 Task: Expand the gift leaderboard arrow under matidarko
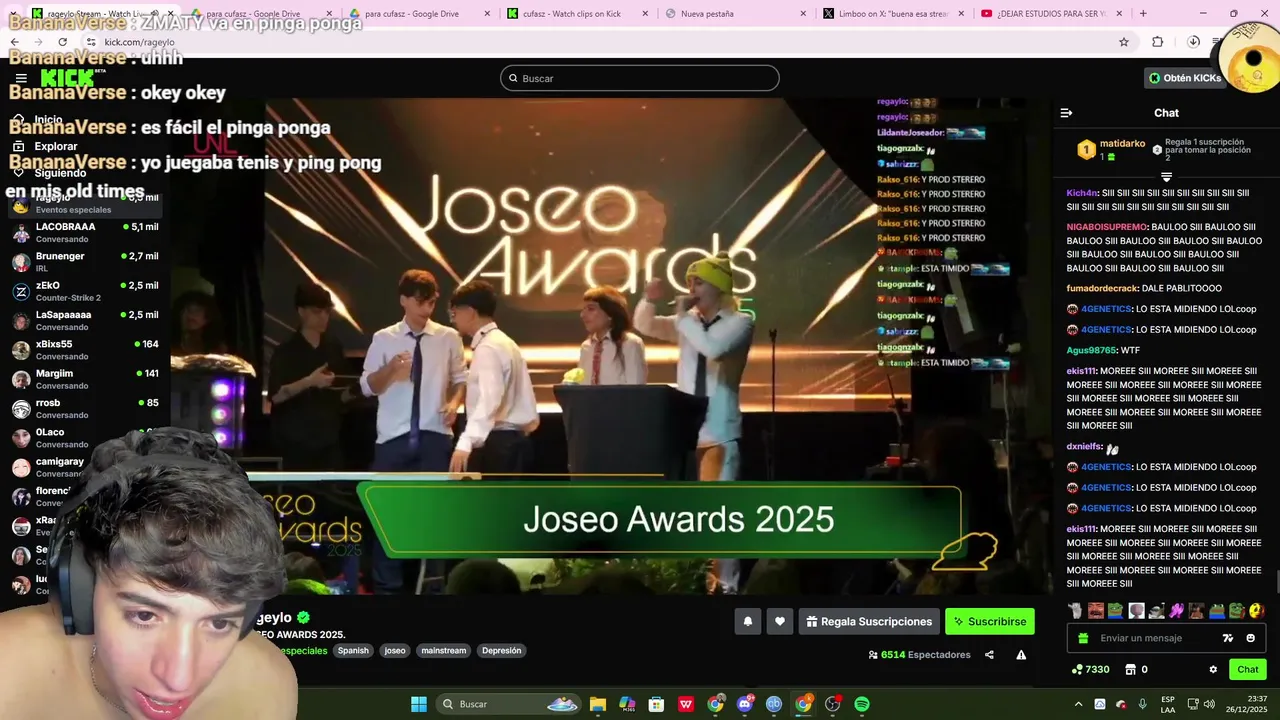(x=1166, y=177)
